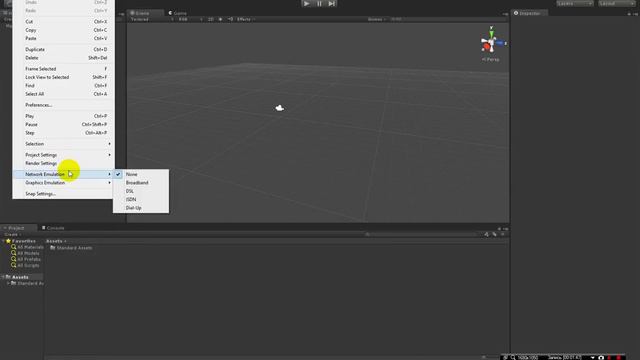
Task: Click the blue Z axis of scene gizmo
Action: click(501, 43)
